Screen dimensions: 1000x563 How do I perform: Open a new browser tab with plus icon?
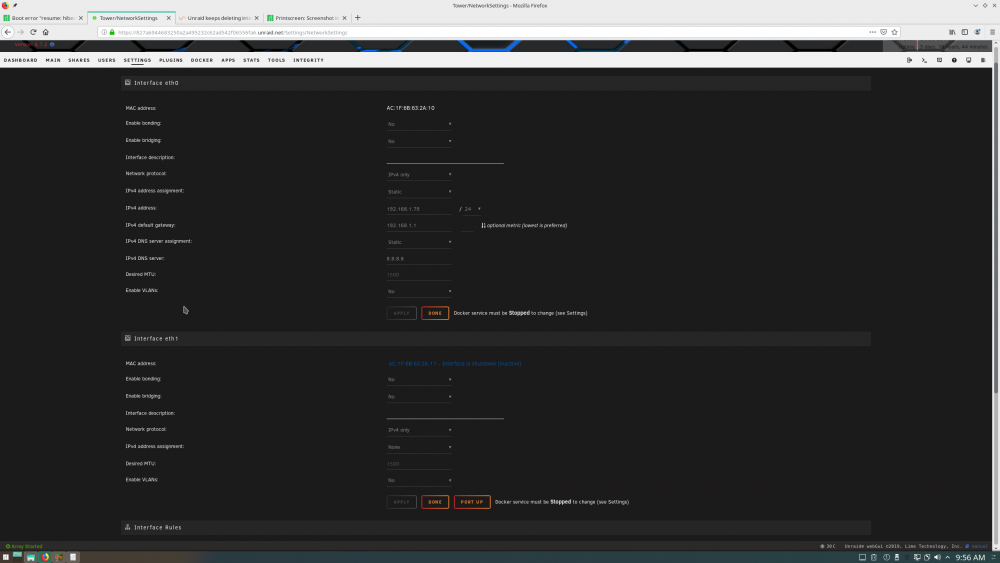click(x=358, y=18)
